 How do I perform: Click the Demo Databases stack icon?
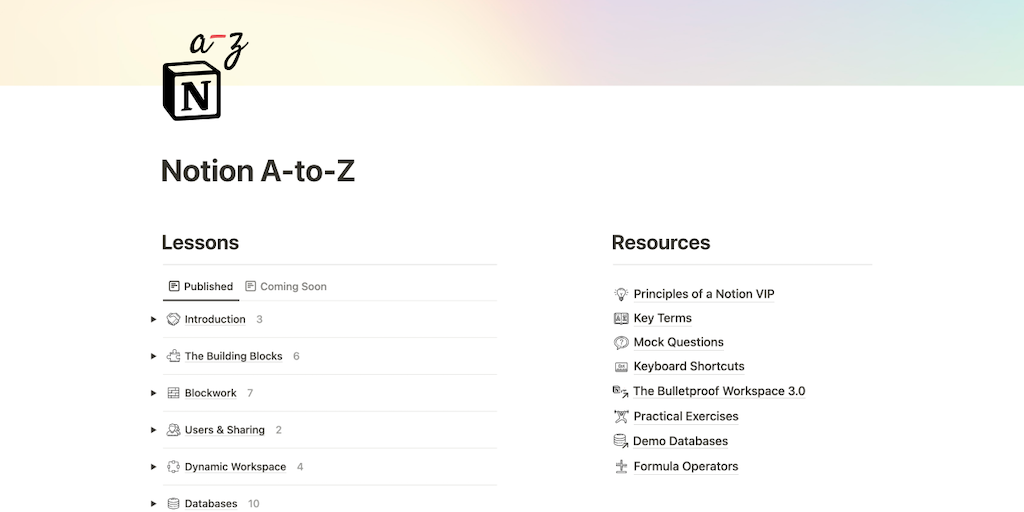[621, 441]
